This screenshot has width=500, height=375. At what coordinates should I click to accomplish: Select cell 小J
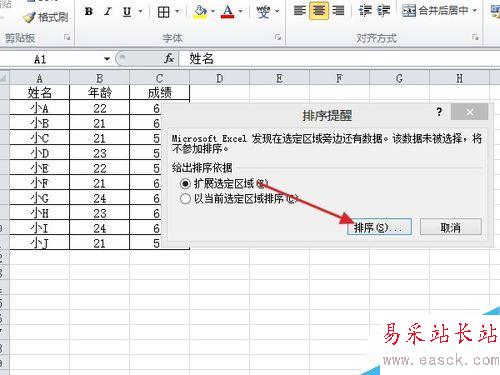pyautogui.click(x=39, y=243)
